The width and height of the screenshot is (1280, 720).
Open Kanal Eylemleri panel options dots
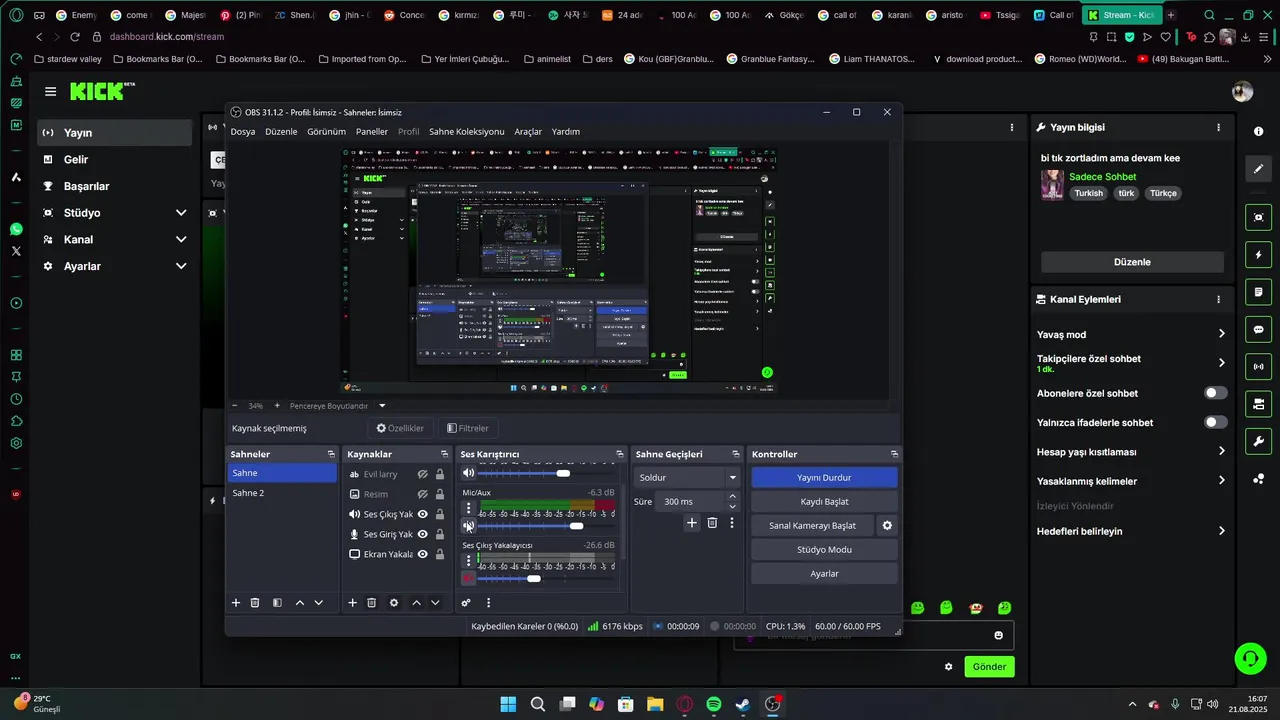point(1218,299)
